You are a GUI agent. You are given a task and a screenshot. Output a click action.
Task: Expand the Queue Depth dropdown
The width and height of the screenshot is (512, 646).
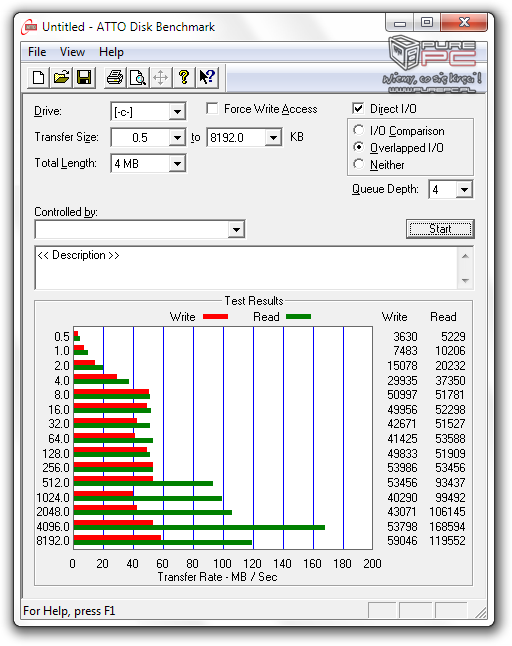464,190
